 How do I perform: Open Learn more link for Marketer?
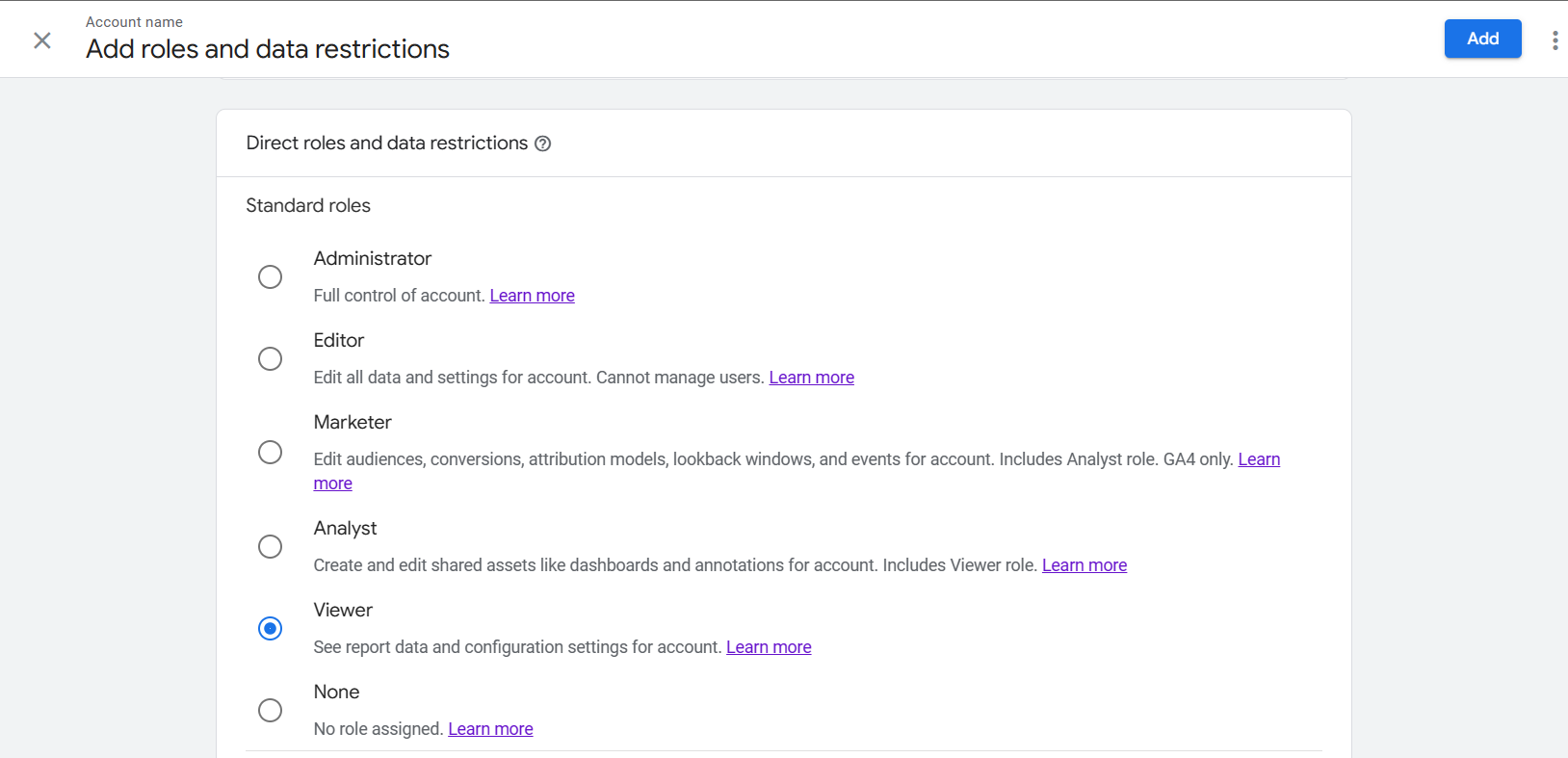coord(1259,459)
